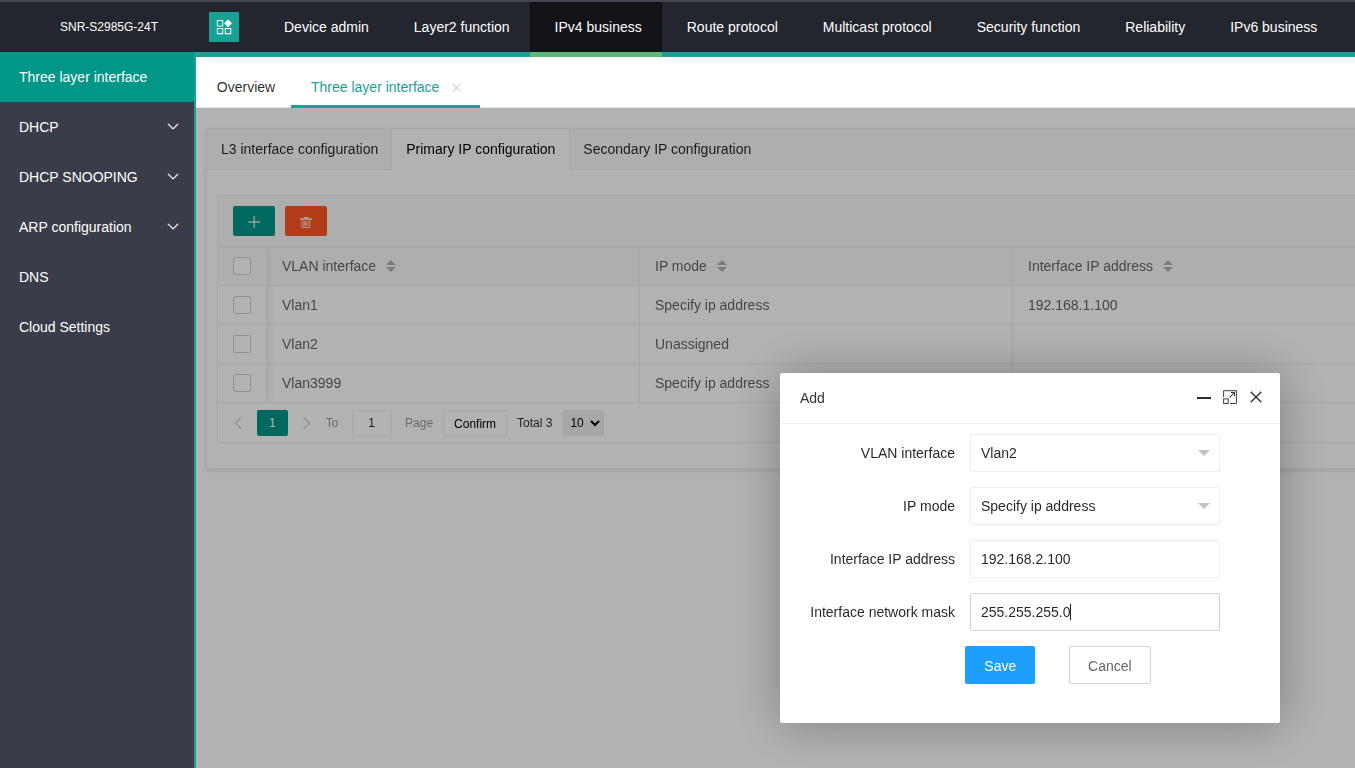Open Security function top menu
1355x768 pixels.
pyautogui.click(x=1028, y=27)
